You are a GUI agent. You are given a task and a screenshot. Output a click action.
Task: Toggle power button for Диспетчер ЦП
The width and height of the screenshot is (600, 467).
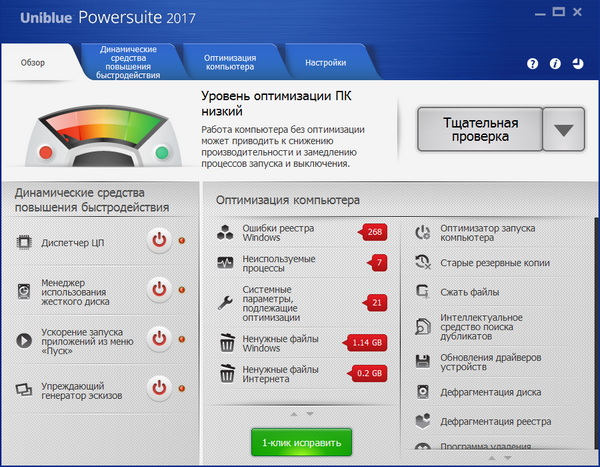click(159, 241)
